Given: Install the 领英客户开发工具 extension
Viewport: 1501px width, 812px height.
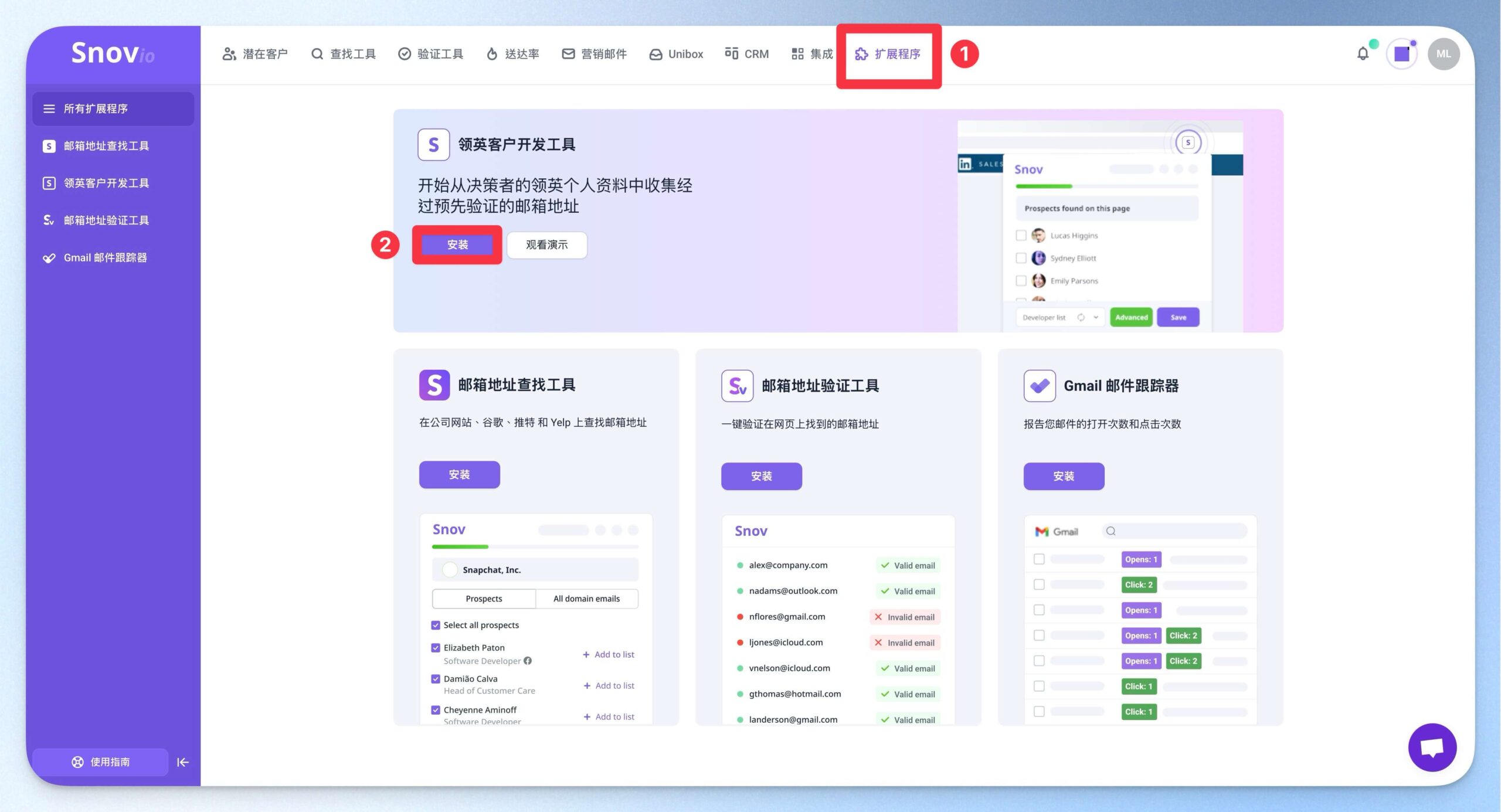Looking at the screenshot, I should (457, 244).
